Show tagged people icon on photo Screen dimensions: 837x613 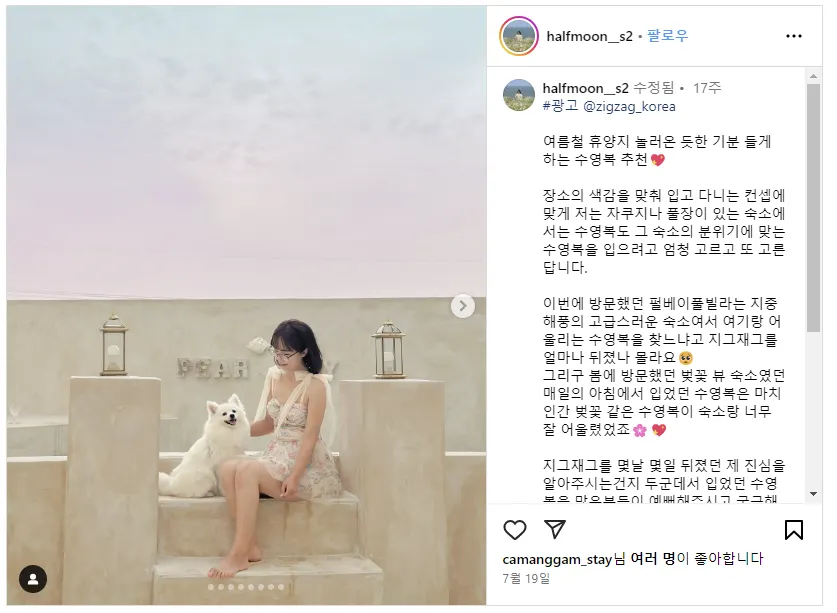coord(33,579)
